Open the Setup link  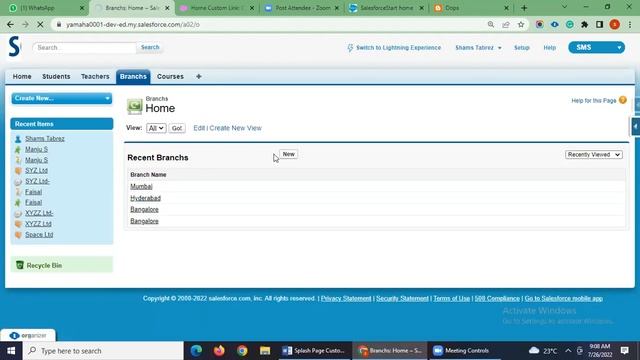pyautogui.click(x=522, y=48)
